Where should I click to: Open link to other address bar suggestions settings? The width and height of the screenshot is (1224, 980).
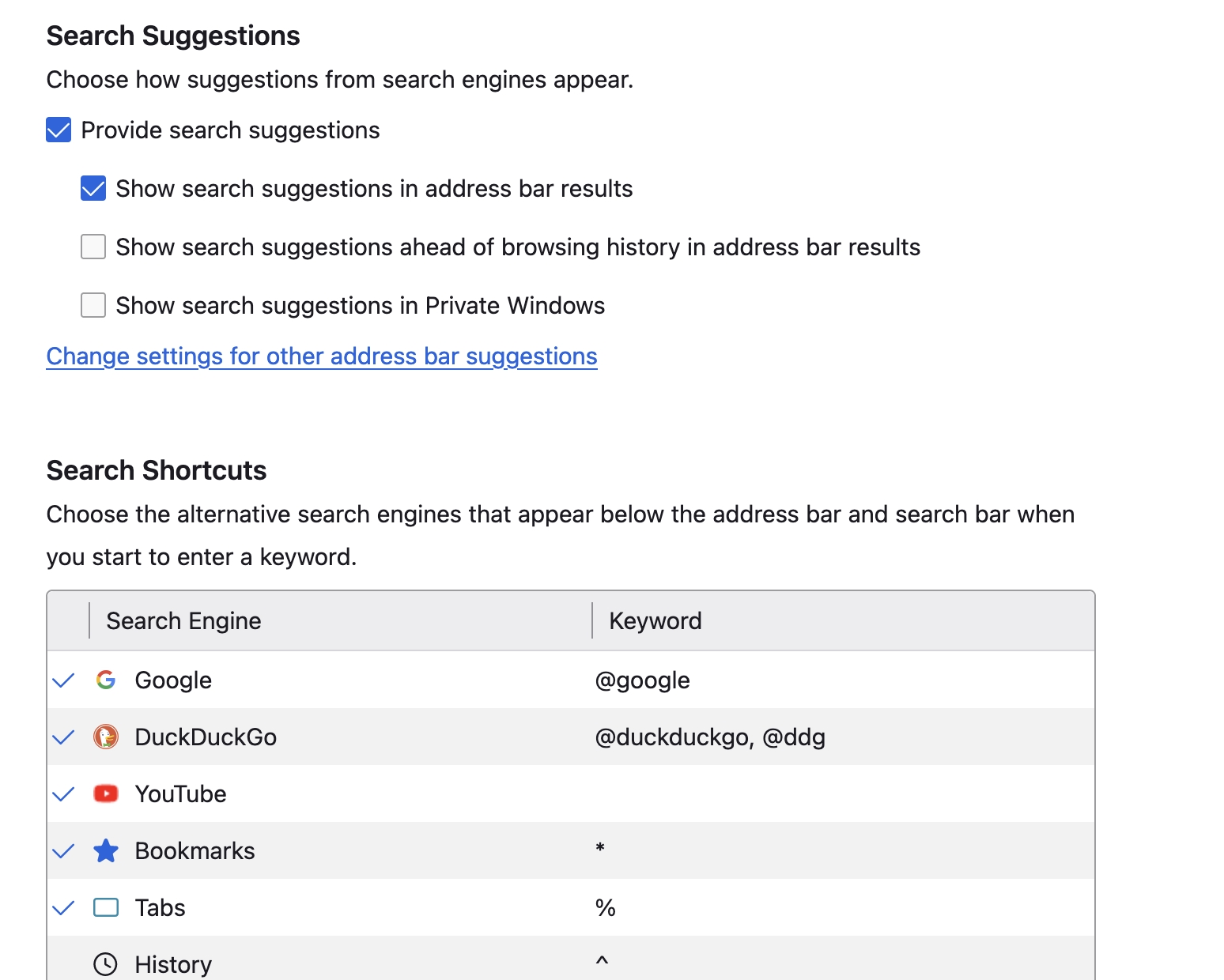click(x=322, y=356)
